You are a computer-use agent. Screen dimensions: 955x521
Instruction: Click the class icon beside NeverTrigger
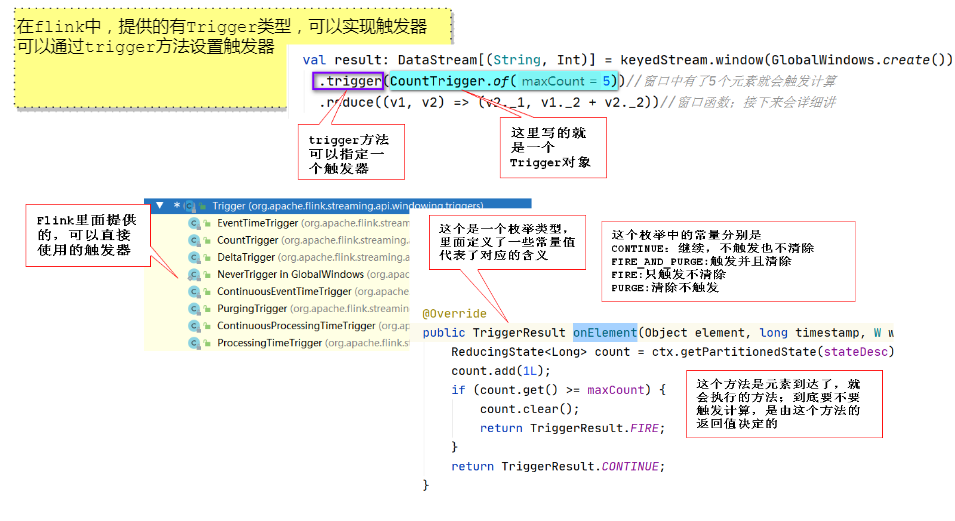pyautogui.click(x=194, y=275)
